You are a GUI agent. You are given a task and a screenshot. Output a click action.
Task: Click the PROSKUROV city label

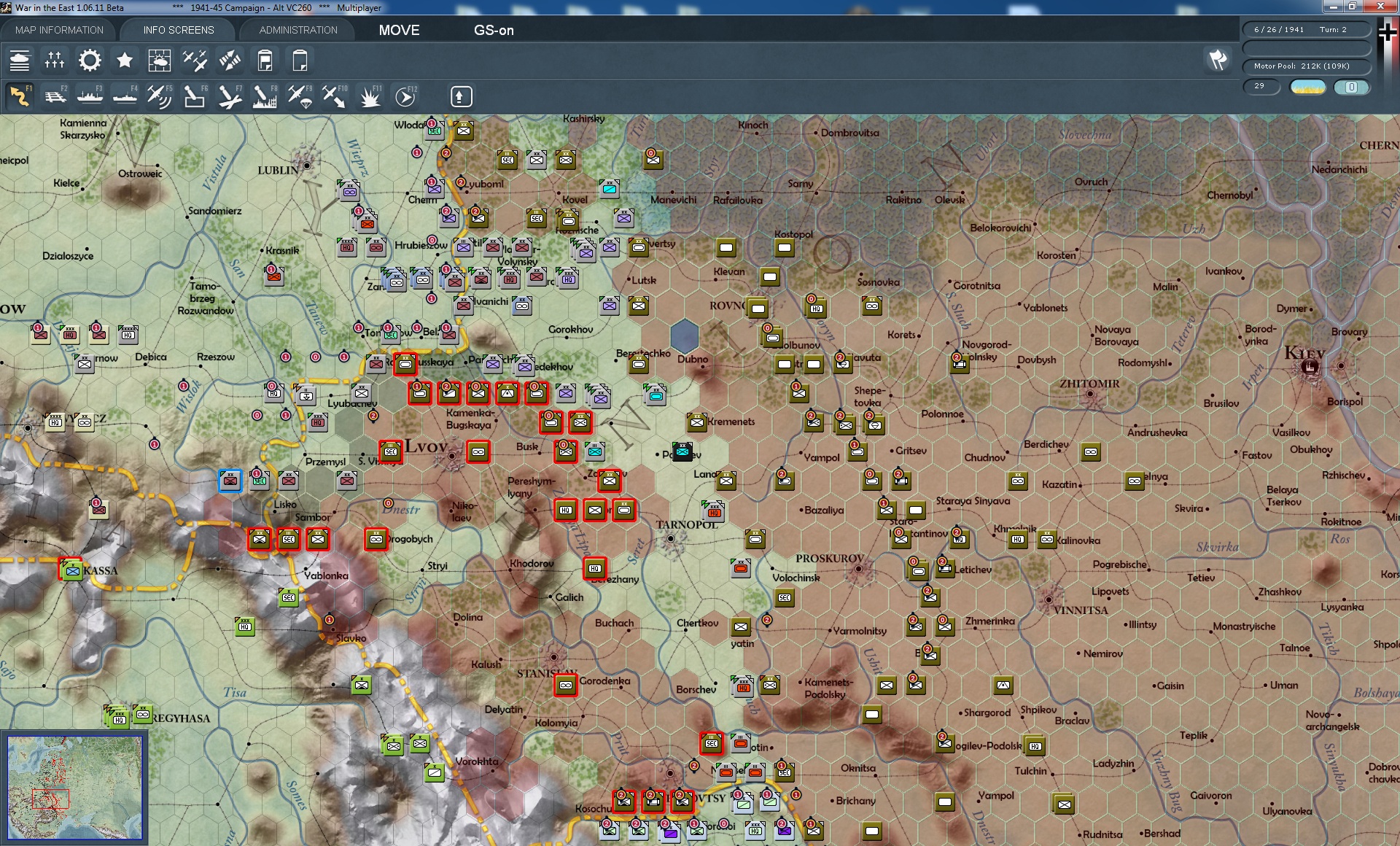pos(830,558)
